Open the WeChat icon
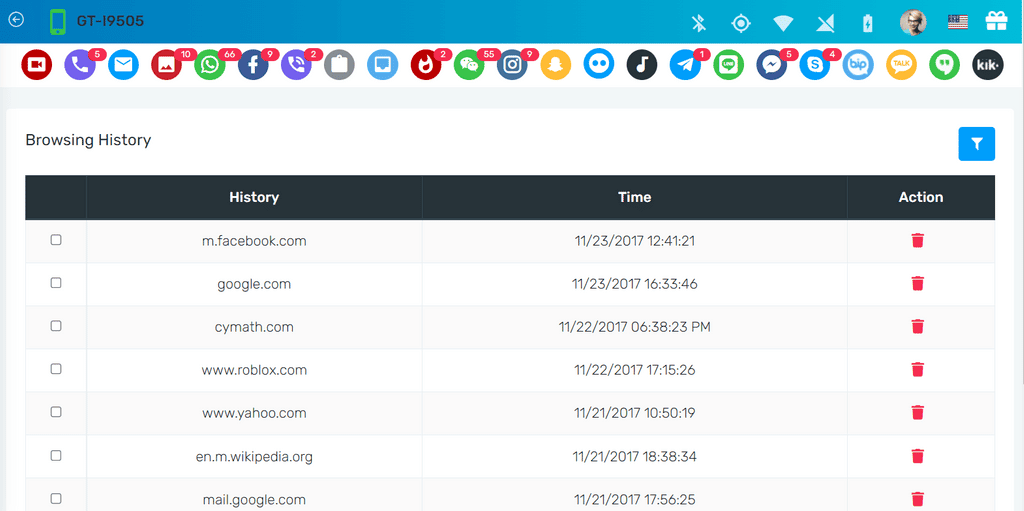 point(470,65)
